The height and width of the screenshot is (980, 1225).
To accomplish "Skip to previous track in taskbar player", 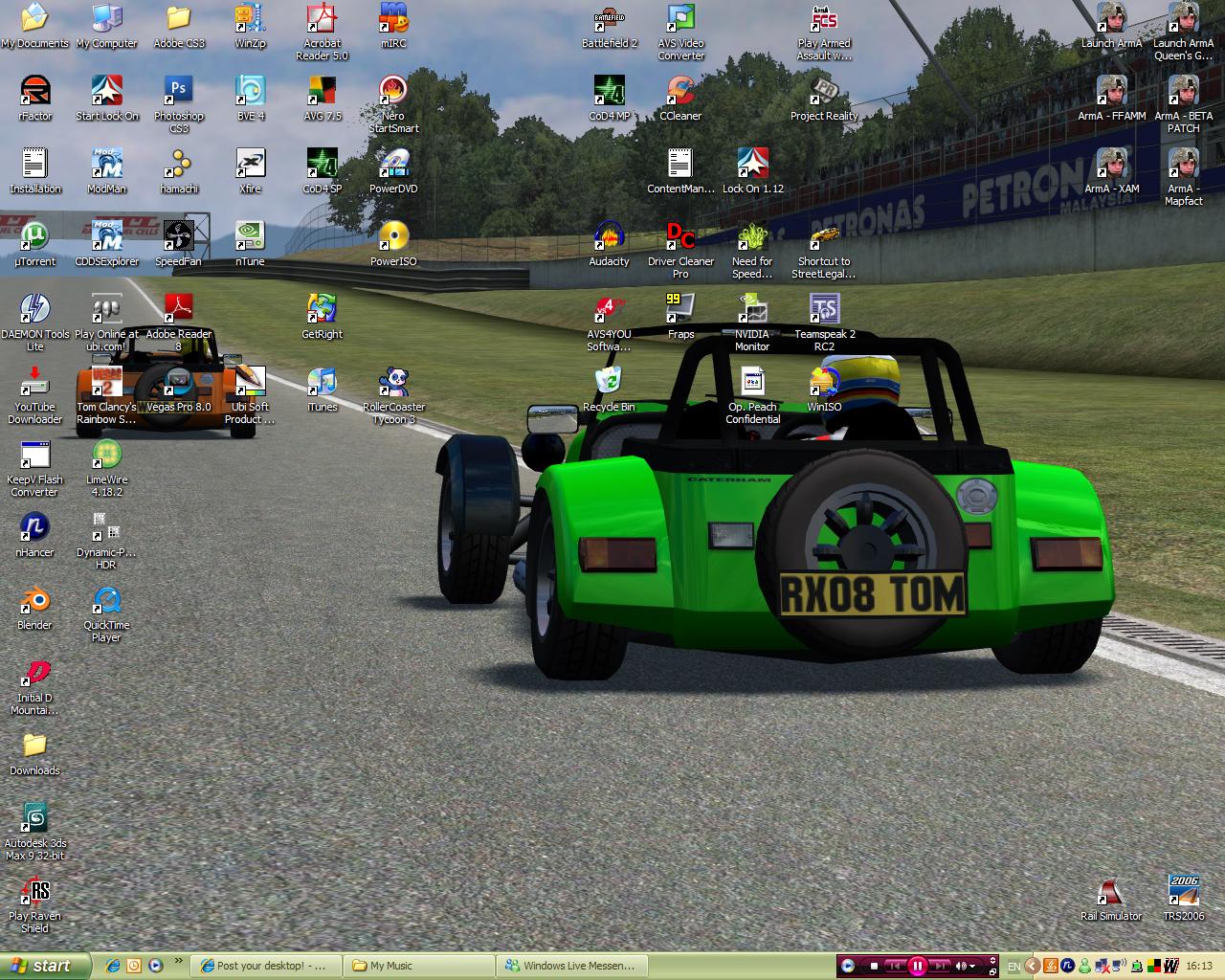I will (x=895, y=966).
